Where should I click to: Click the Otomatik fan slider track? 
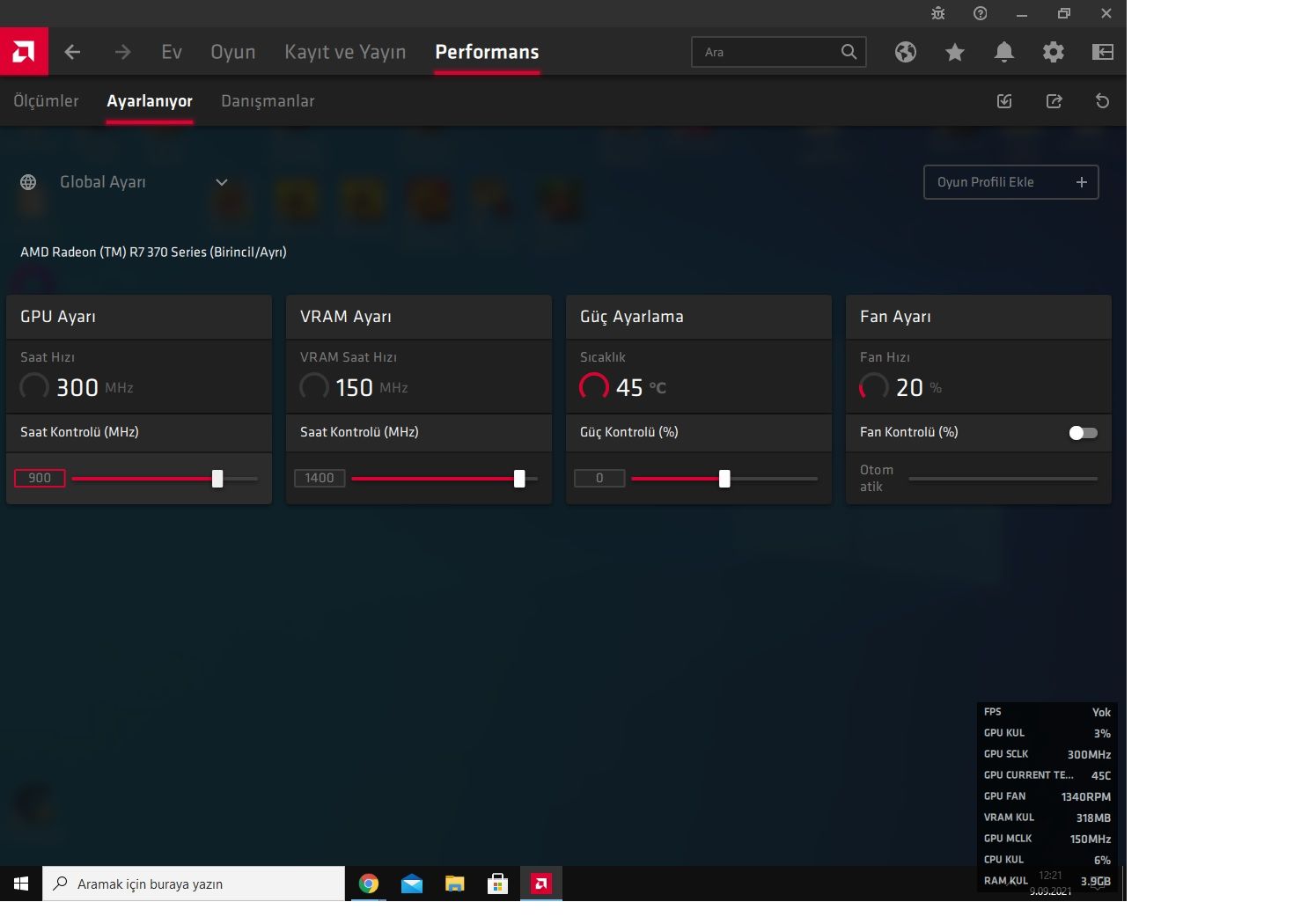tap(1003, 479)
